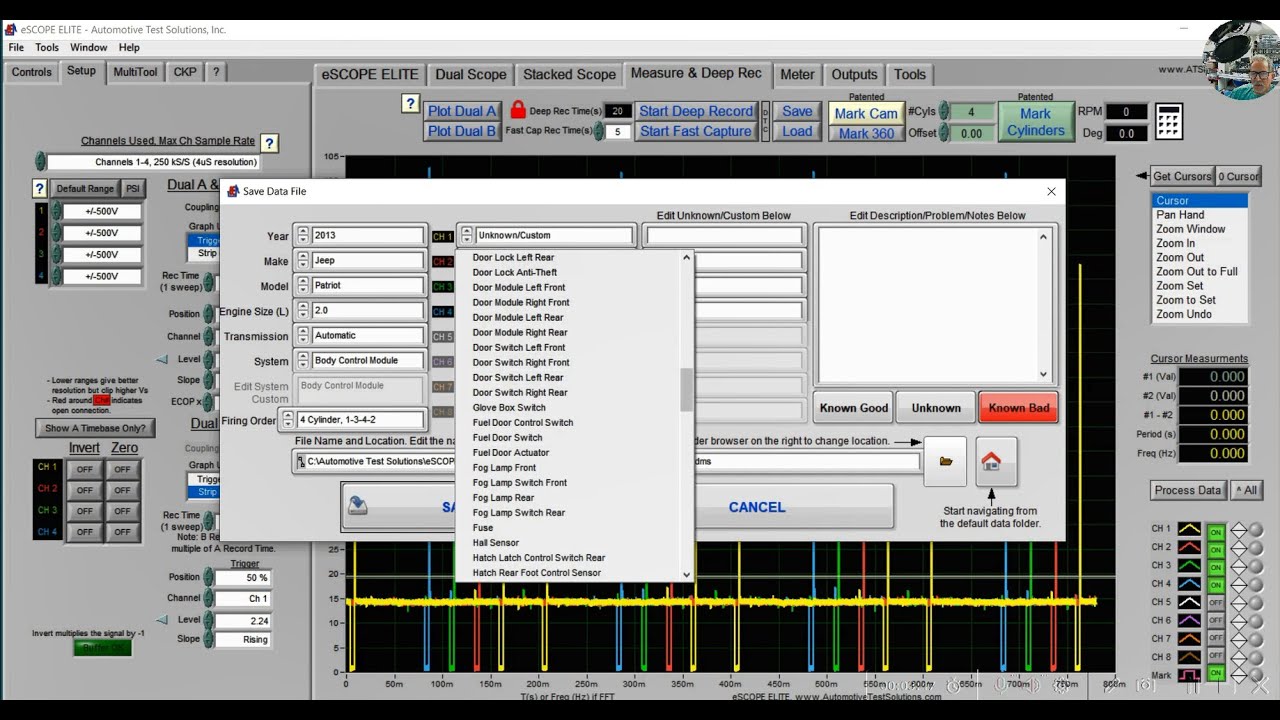Click the CH 6 purple waveform icon
This screenshot has width=1280, height=720.
(x=1189, y=620)
